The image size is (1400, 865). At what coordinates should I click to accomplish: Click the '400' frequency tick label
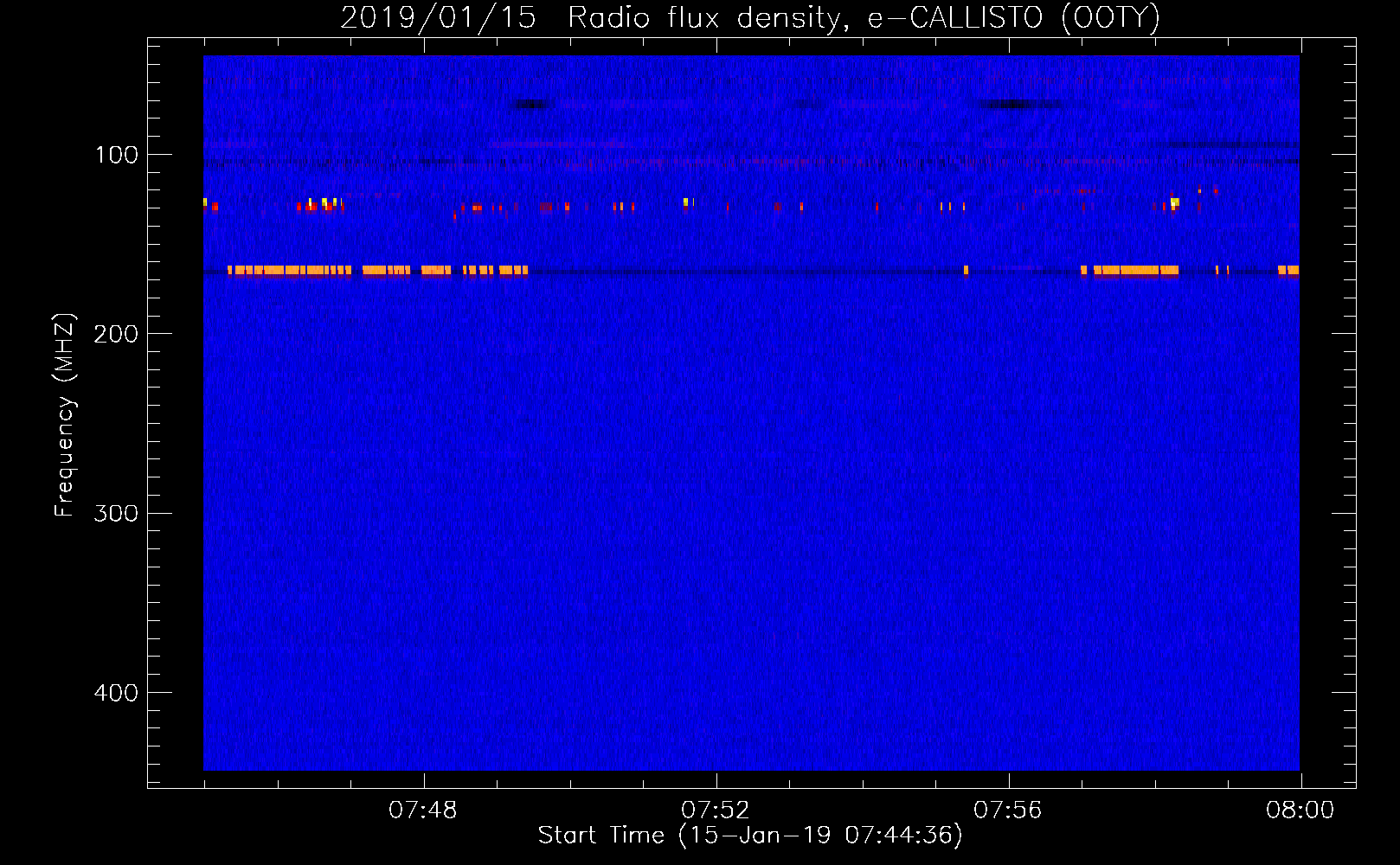click(116, 693)
